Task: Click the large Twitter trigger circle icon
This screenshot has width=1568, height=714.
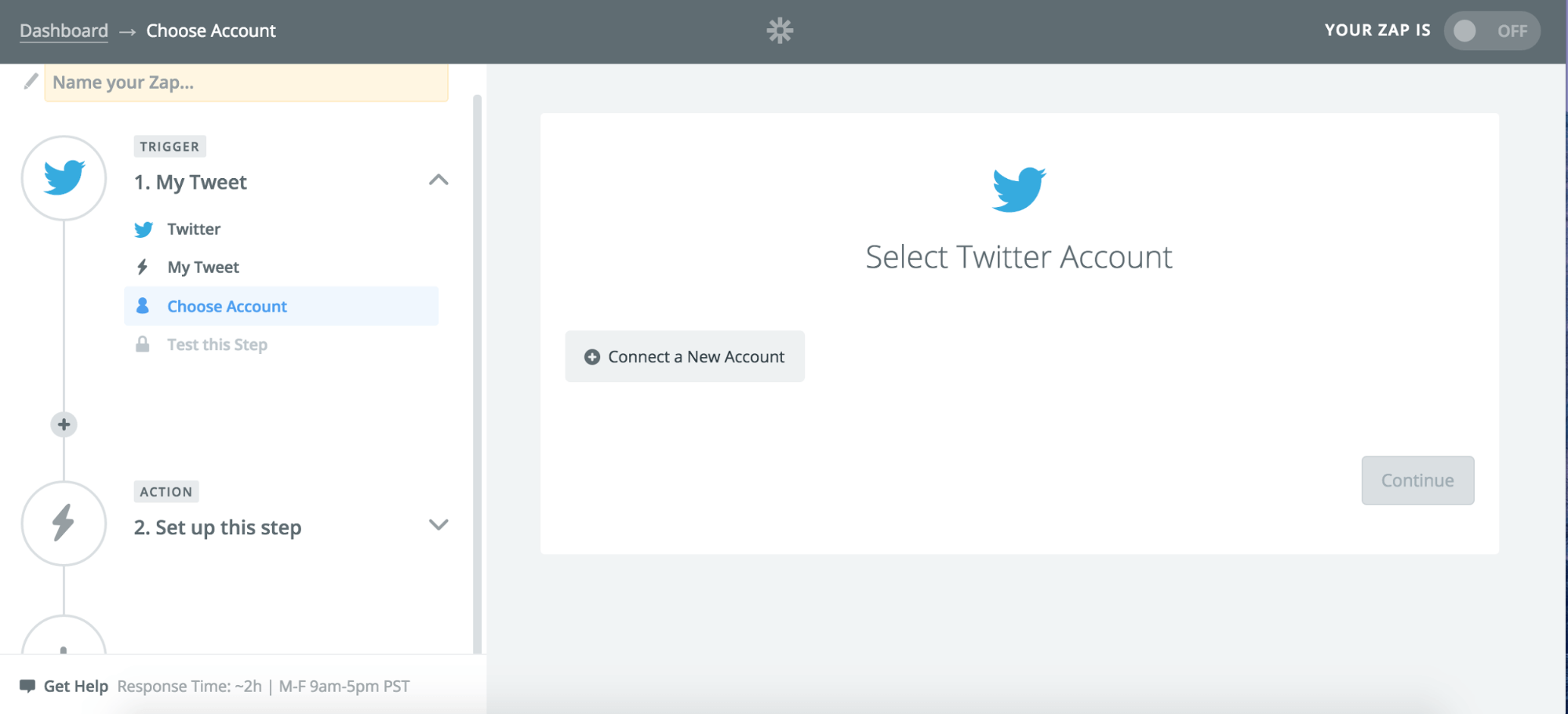Action: pos(64,178)
